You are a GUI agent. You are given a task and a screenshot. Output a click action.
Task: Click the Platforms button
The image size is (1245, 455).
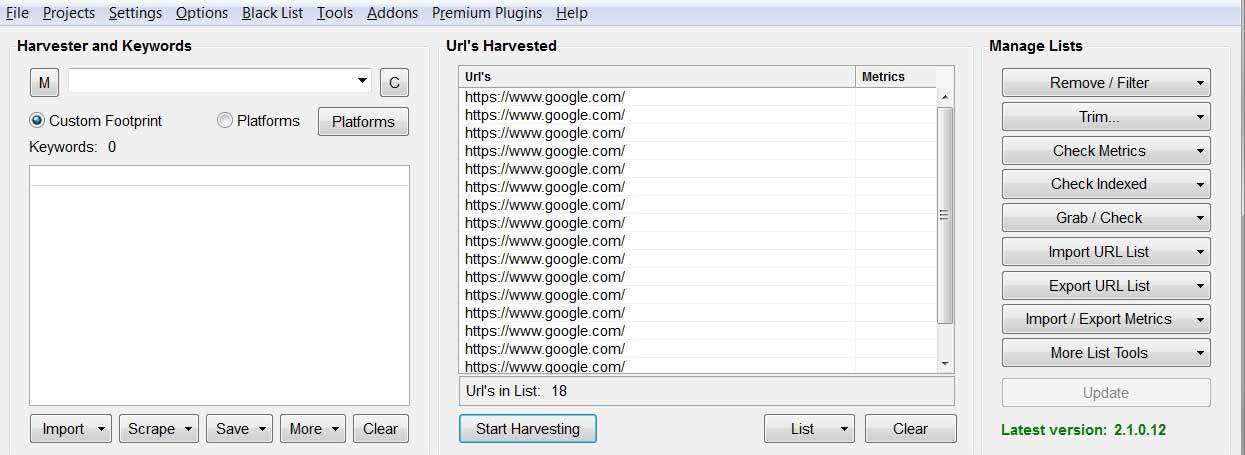363,122
